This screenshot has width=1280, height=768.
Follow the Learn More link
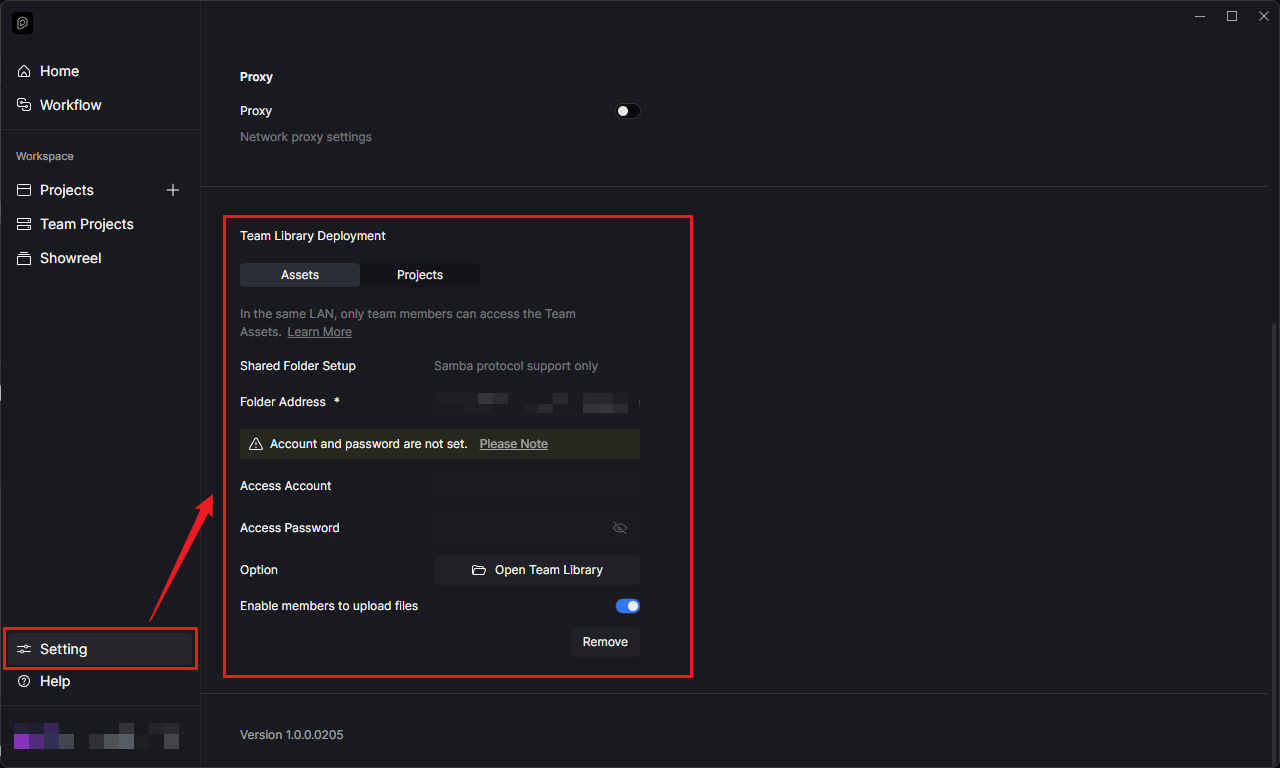pyautogui.click(x=319, y=332)
